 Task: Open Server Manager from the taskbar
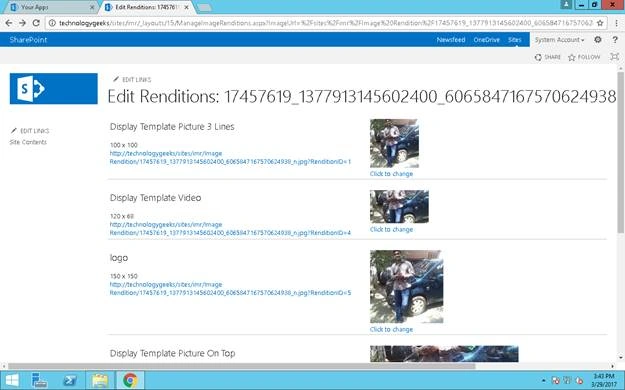(39, 380)
